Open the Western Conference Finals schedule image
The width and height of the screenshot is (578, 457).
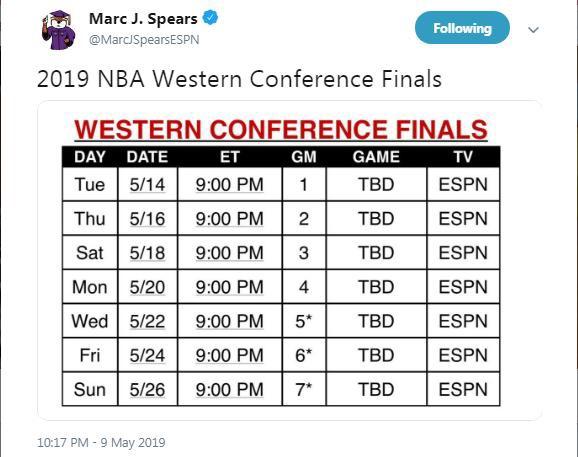pos(290,261)
